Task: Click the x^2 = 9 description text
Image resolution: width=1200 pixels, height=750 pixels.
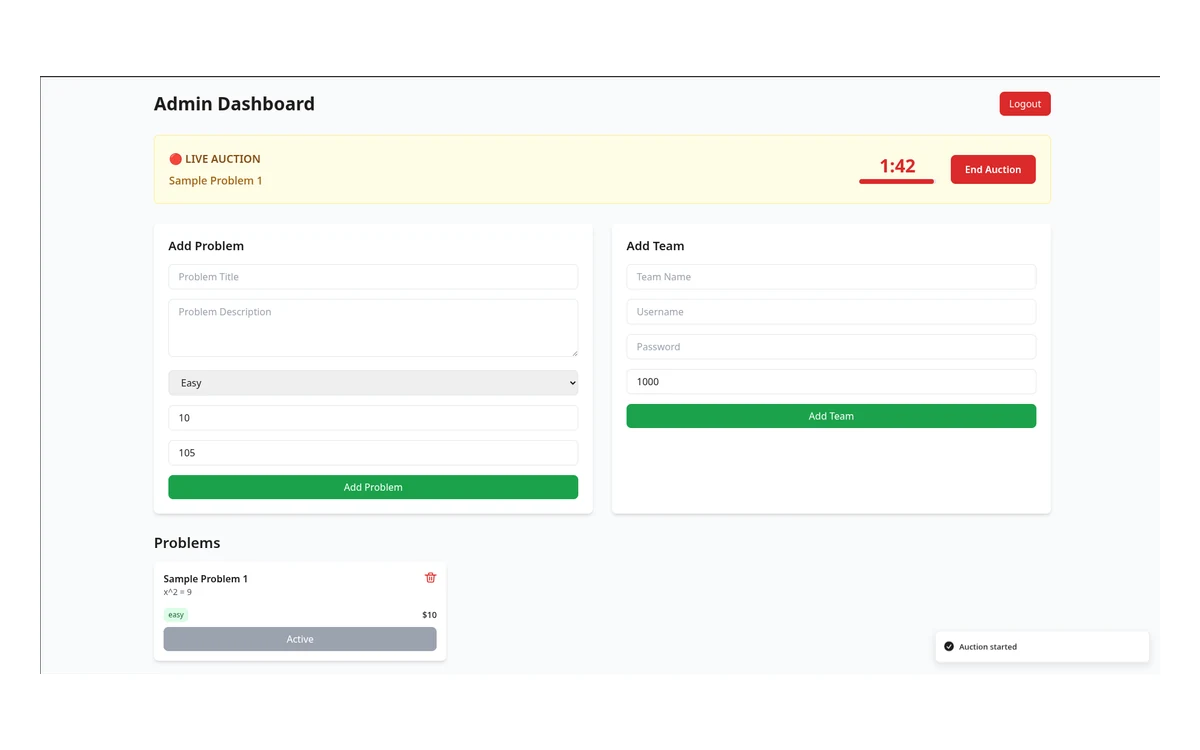Action: [178, 592]
